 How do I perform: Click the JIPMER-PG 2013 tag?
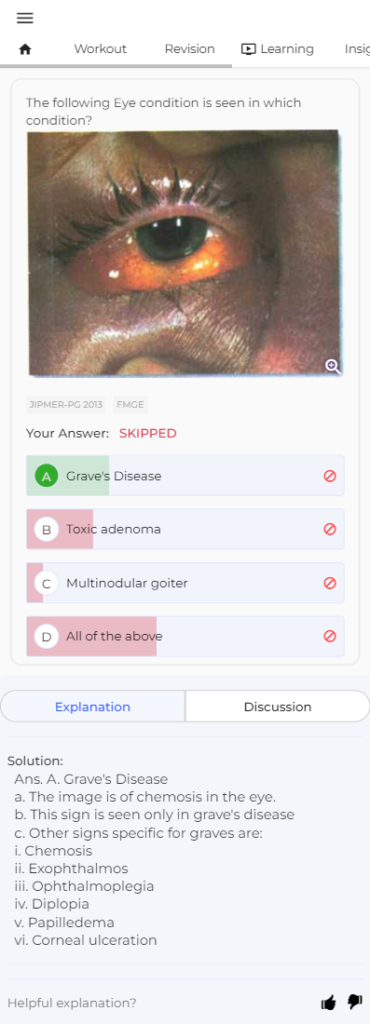tap(65, 405)
